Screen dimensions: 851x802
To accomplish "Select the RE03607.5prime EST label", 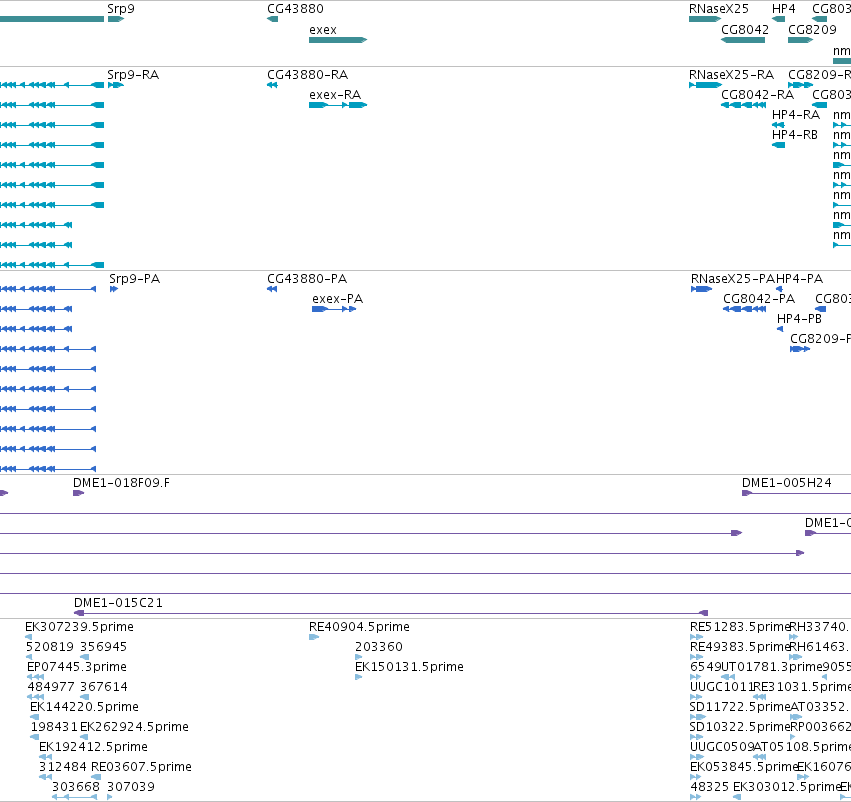I will (x=141, y=767).
